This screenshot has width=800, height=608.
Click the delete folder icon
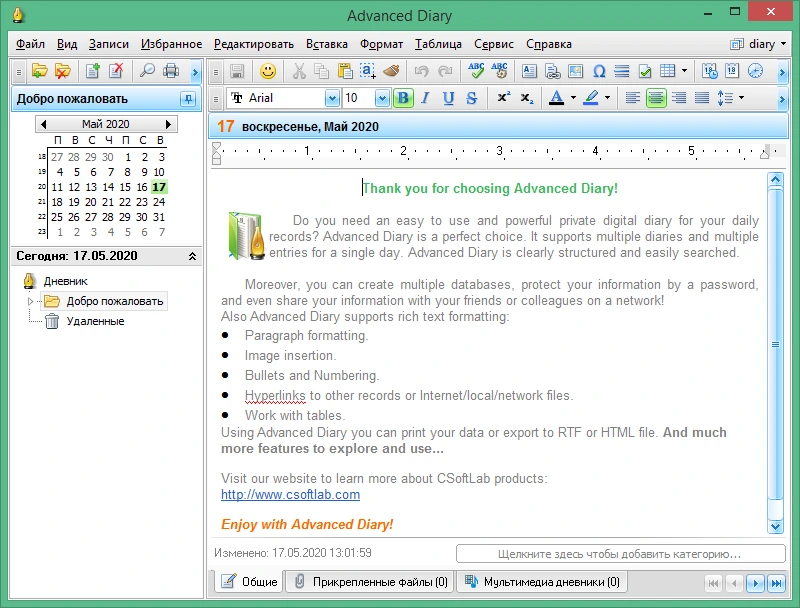click(63, 71)
